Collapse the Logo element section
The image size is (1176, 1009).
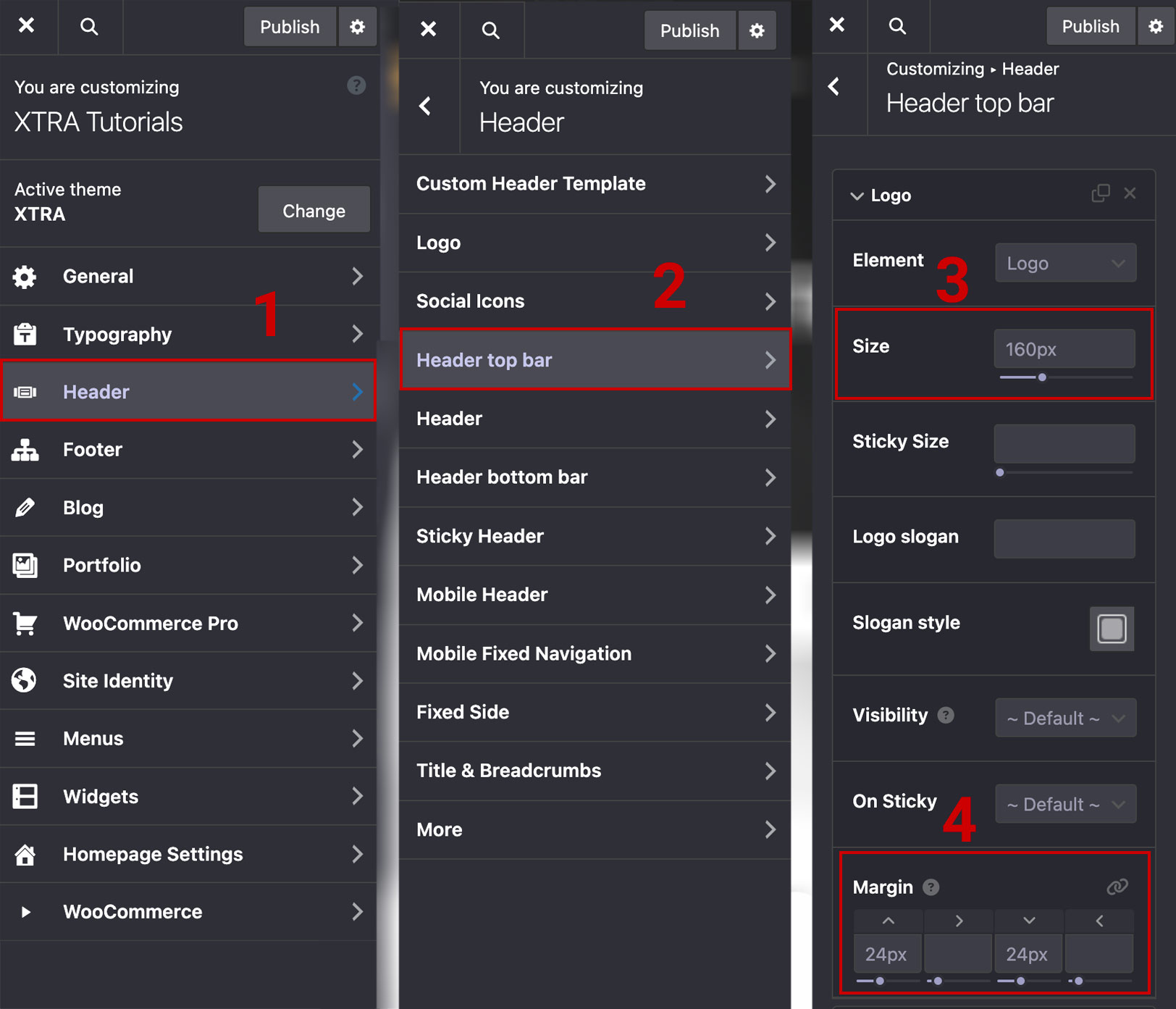pos(857,196)
